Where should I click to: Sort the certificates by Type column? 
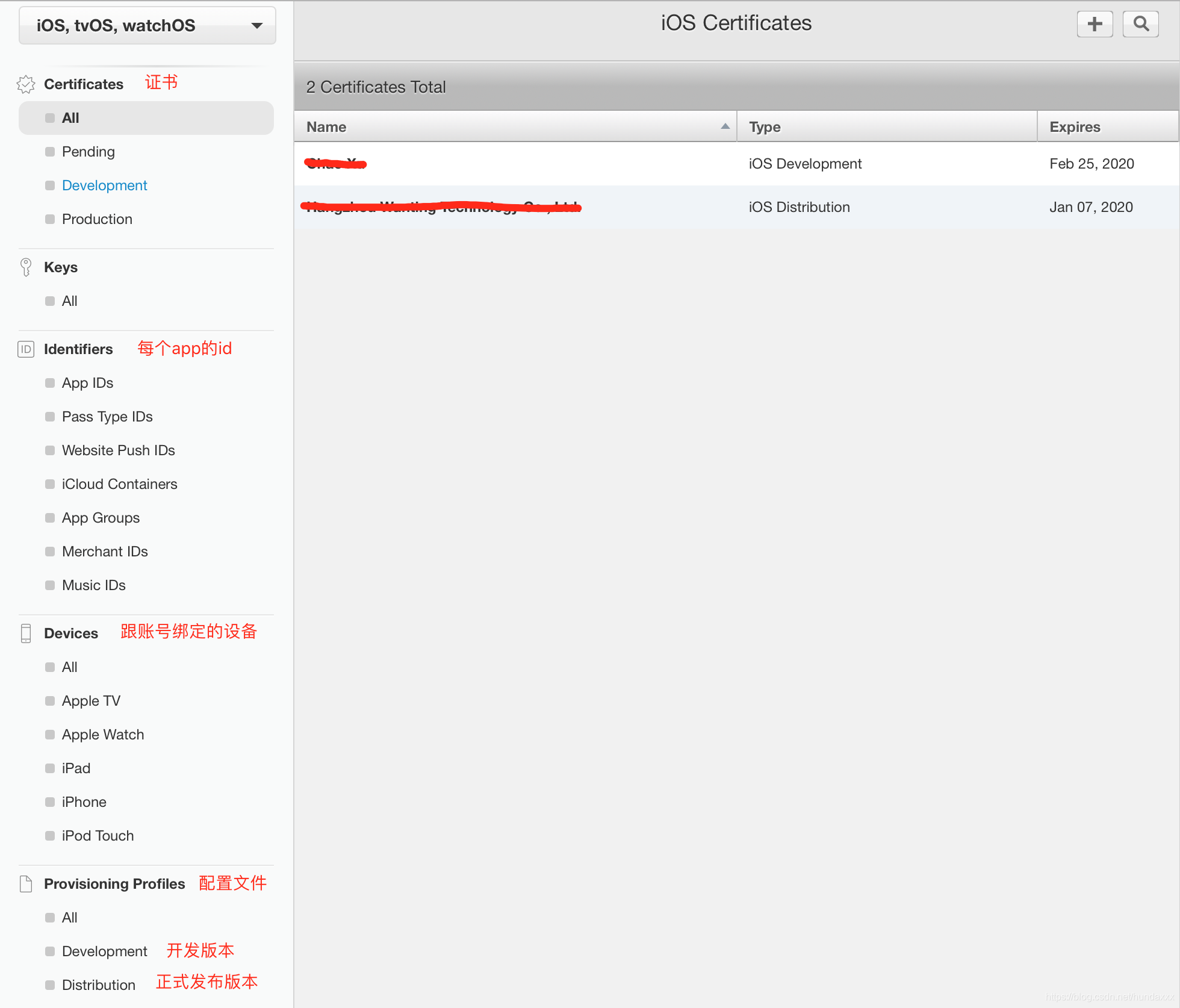[765, 127]
